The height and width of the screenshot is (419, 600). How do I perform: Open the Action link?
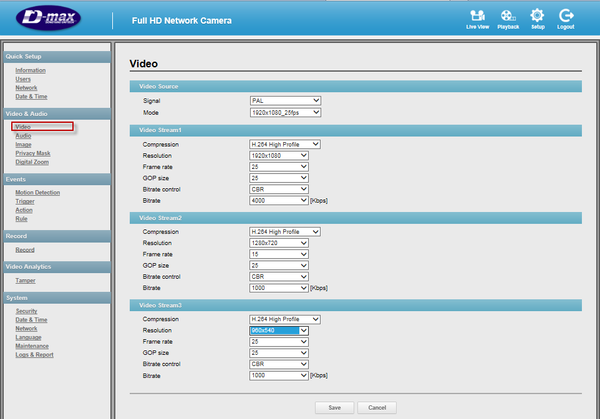[24, 210]
